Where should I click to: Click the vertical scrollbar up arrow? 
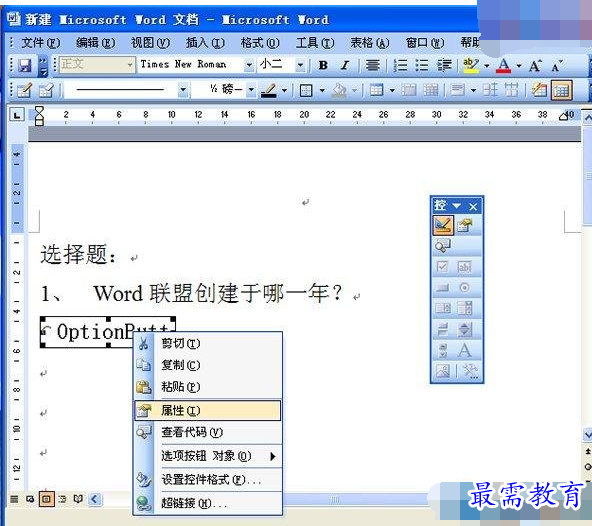coord(587,118)
